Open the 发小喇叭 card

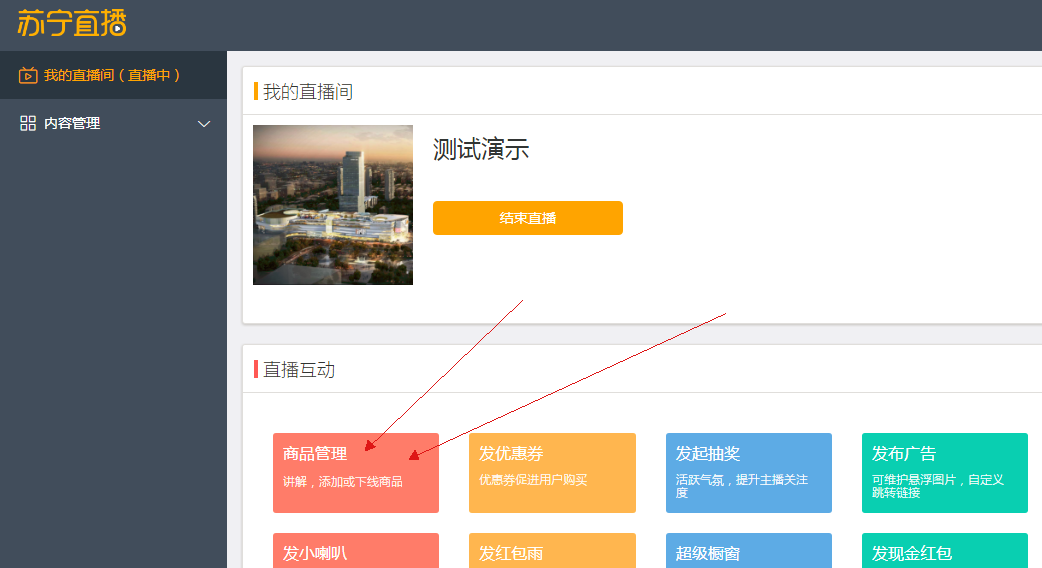pos(356,551)
